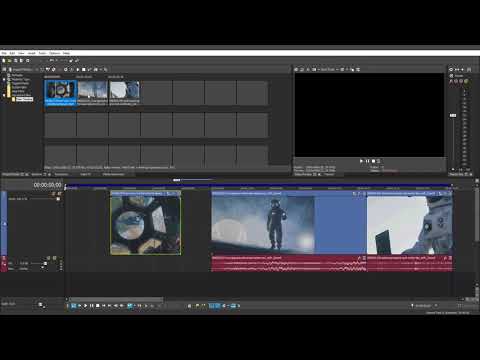The height and width of the screenshot is (360, 480).
Task: Expand the media bins tree node
Action: 4,95
